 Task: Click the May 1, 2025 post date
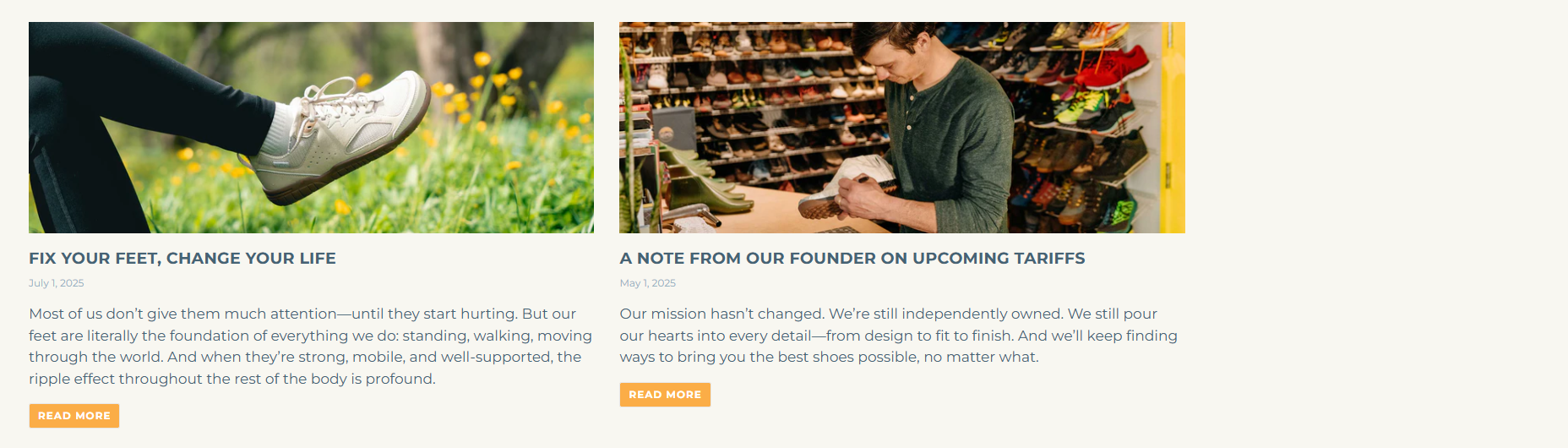click(647, 283)
